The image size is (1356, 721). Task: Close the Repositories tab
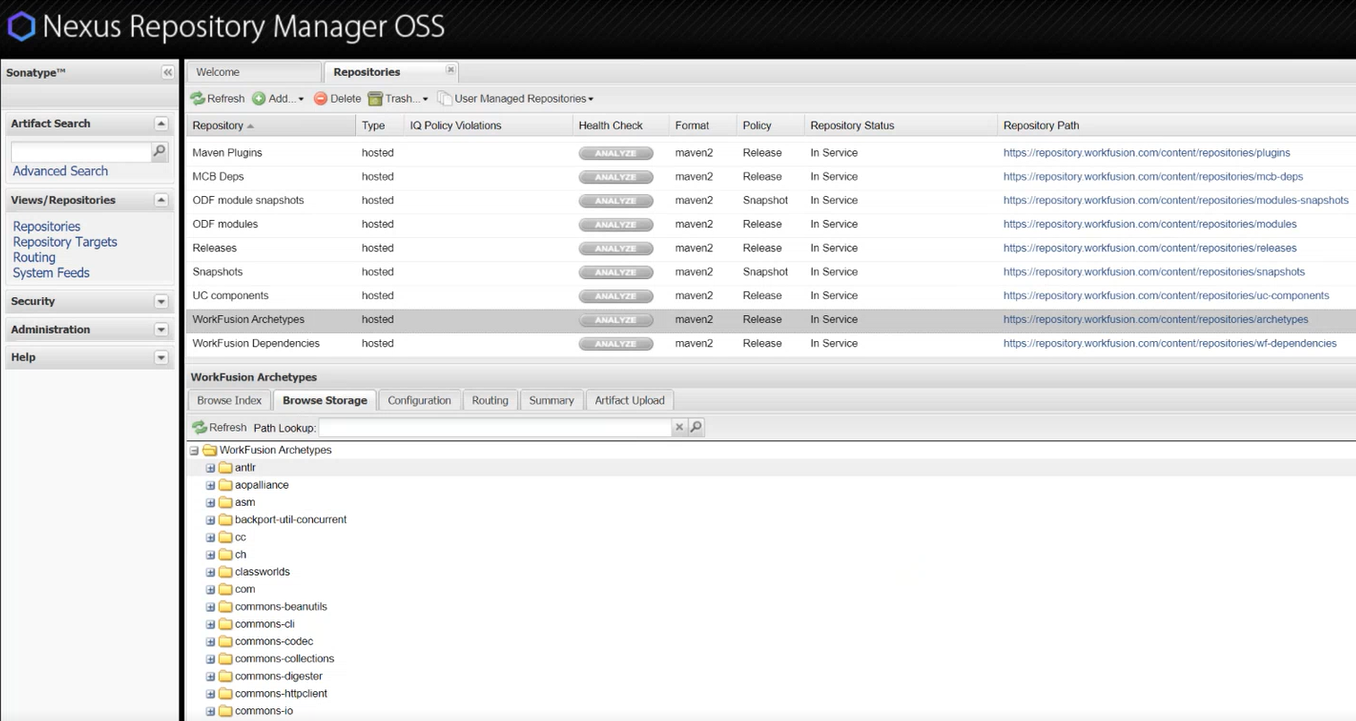pyautogui.click(x=451, y=69)
